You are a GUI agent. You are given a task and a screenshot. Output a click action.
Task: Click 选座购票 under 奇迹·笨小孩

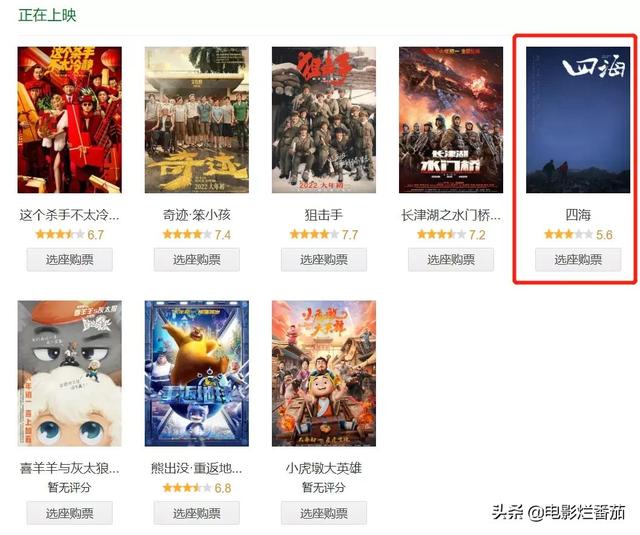[197, 260]
